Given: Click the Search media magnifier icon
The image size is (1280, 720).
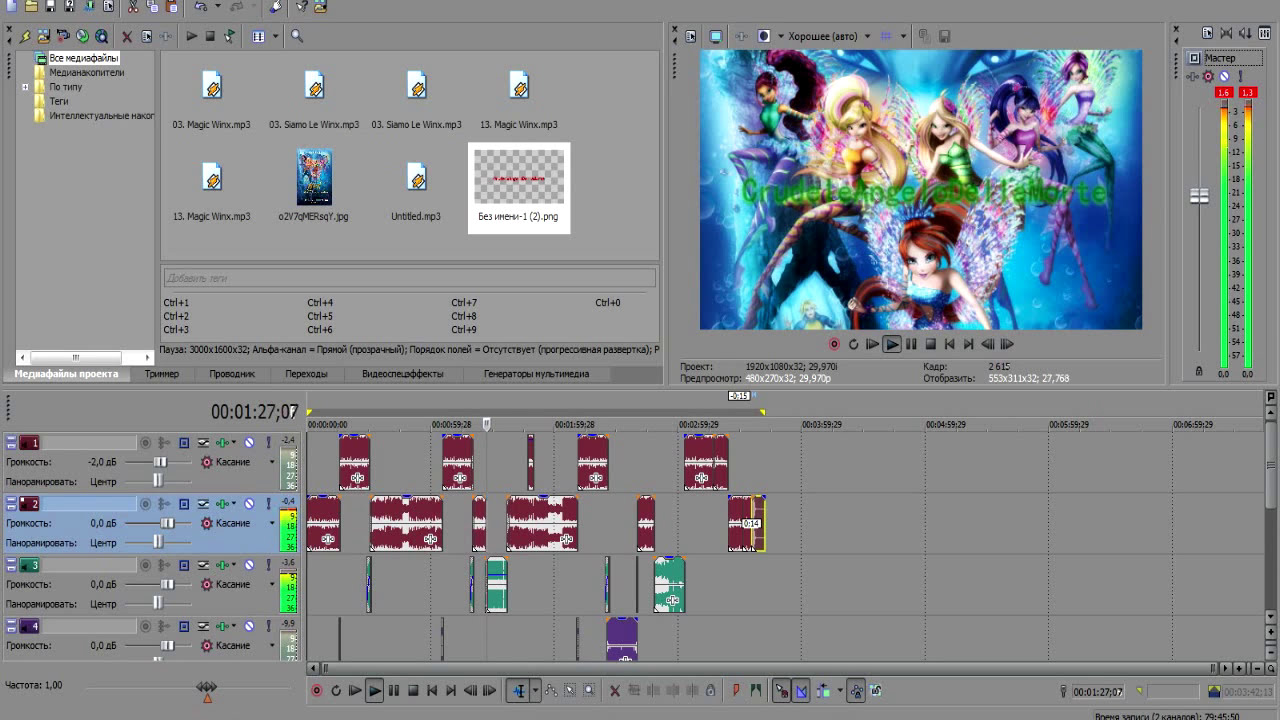Looking at the screenshot, I should tap(297, 36).
